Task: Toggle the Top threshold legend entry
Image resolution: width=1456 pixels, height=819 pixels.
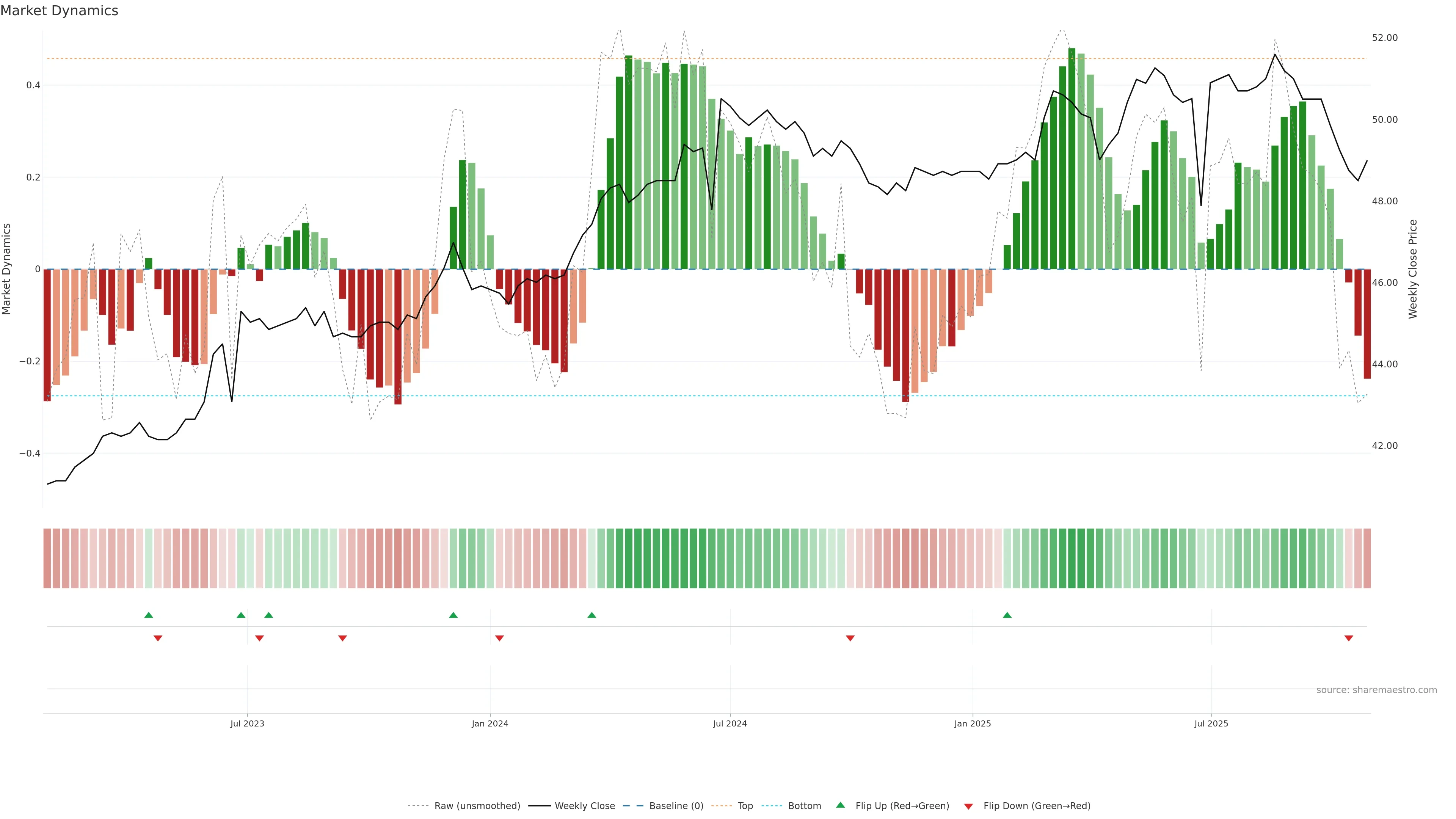Action: pyautogui.click(x=745, y=806)
